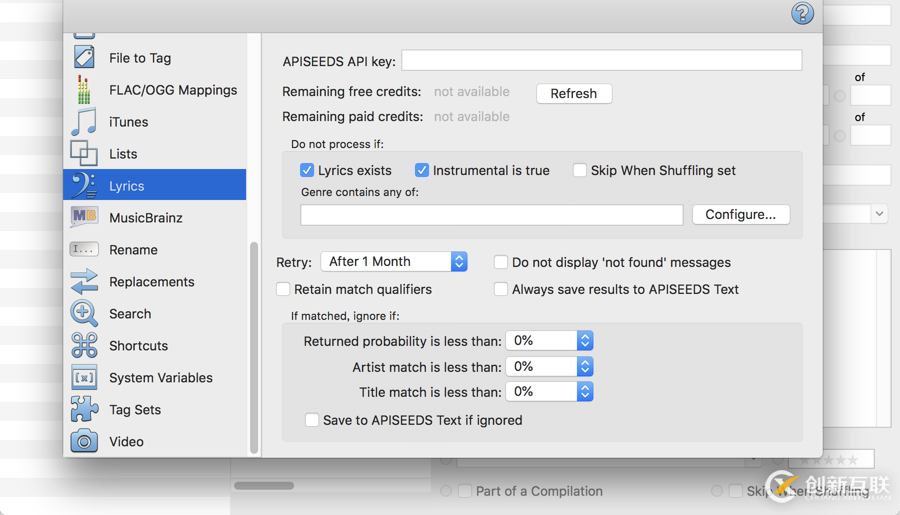900x515 pixels.
Task: Open the Video camera icon
Action: tap(84, 441)
